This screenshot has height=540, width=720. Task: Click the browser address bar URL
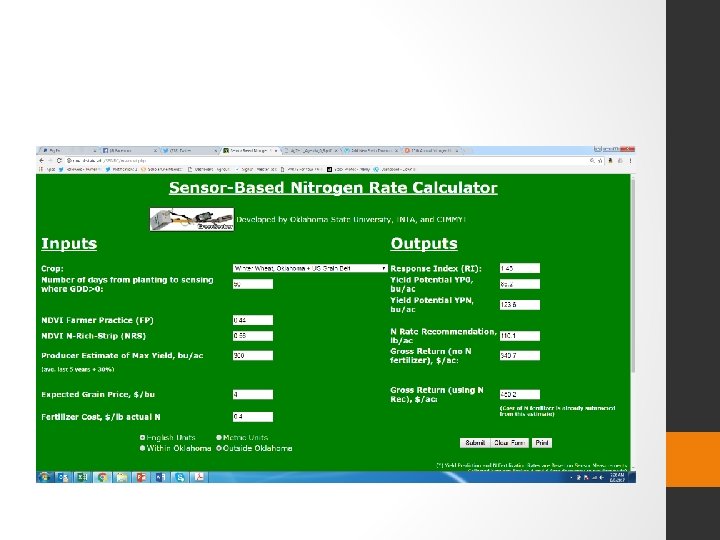pos(107,160)
